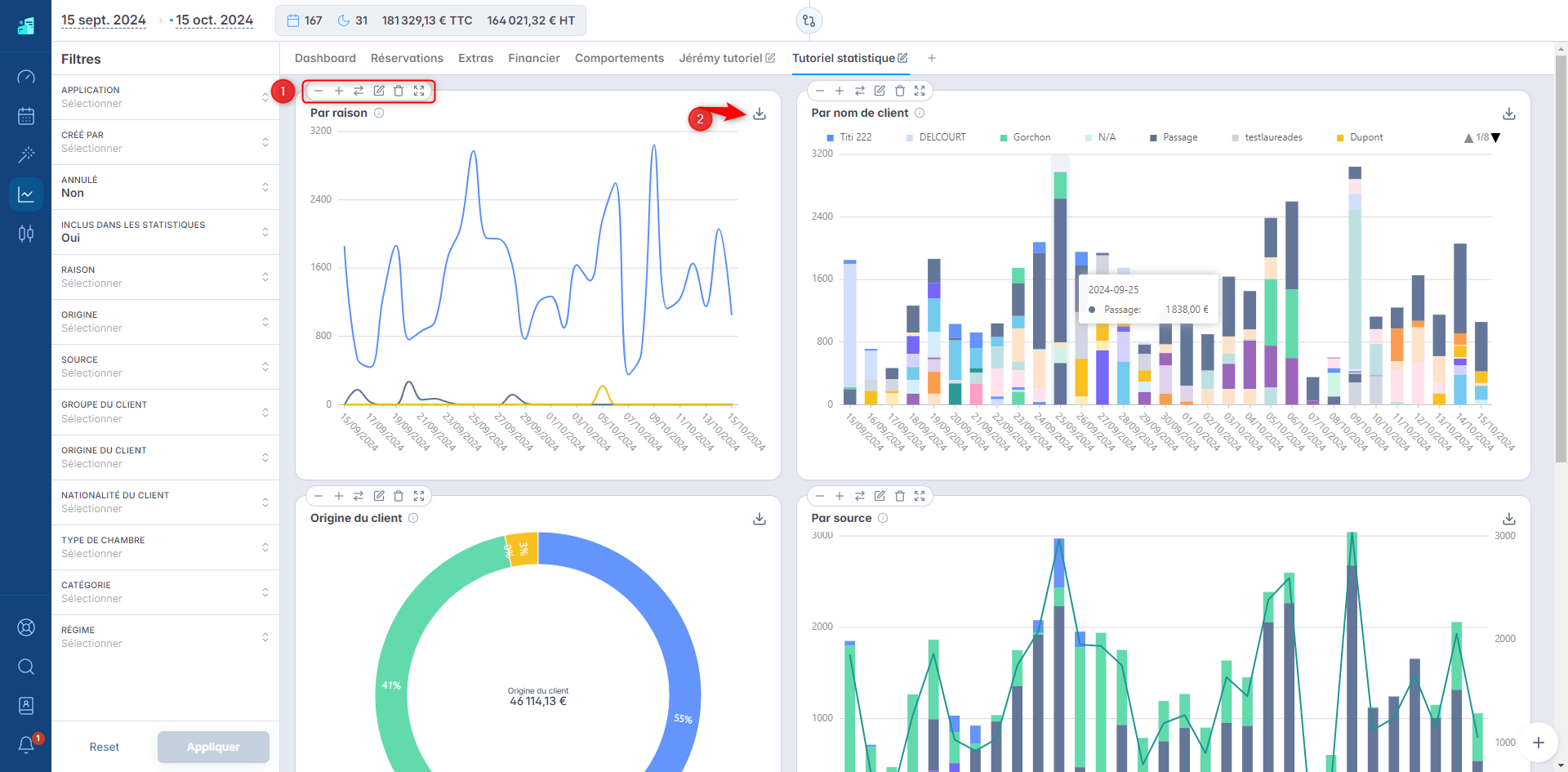Edit the Par raison widget
The width and height of the screenshot is (1568, 772).
pyautogui.click(x=379, y=91)
